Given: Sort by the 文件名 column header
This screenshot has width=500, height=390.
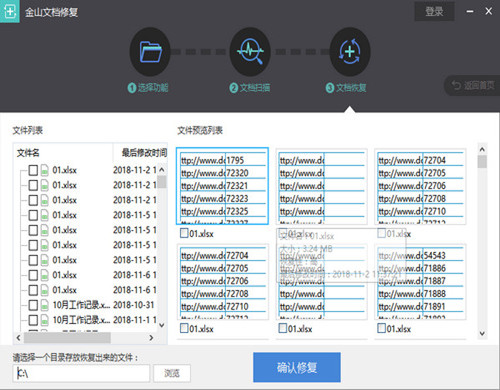Looking at the screenshot, I should 63,153.
